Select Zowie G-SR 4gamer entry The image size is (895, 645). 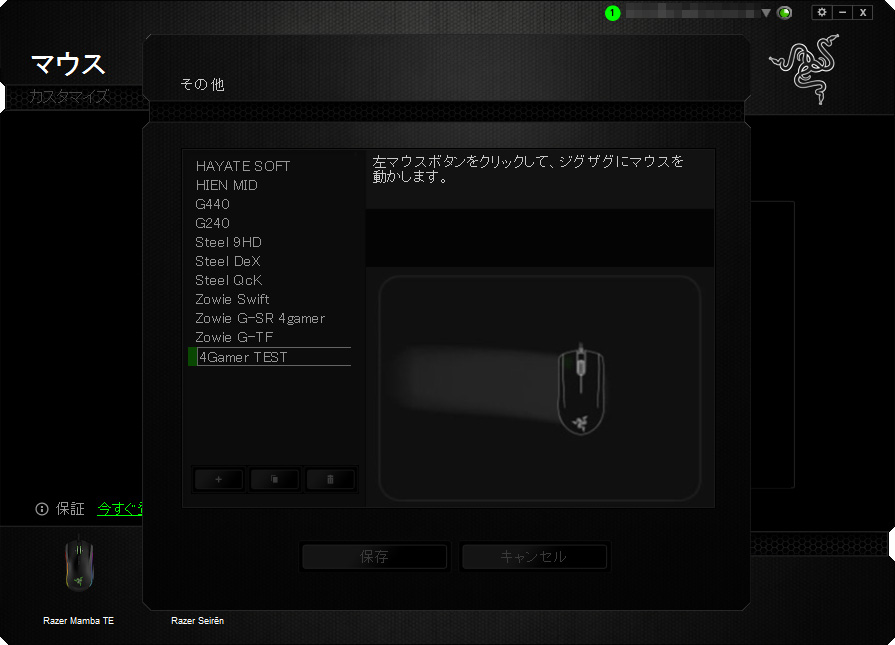click(260, 318)
